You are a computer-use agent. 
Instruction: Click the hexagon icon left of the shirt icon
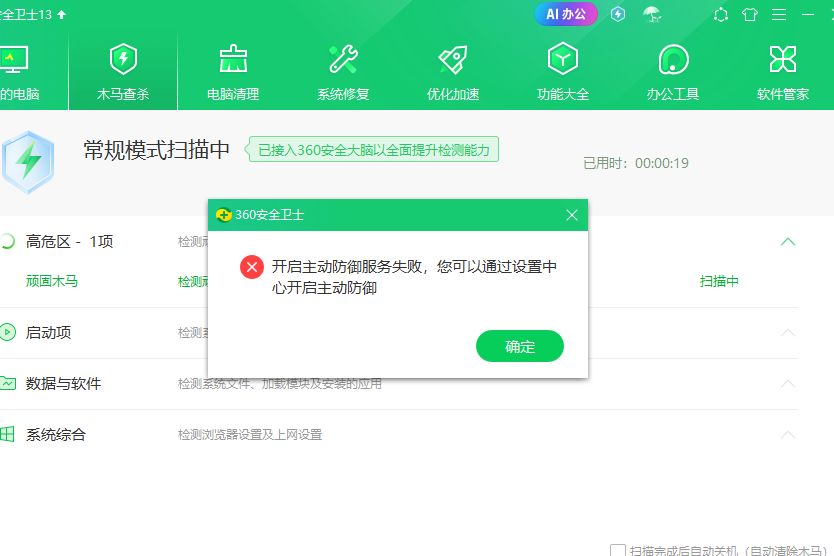point(721,14)
